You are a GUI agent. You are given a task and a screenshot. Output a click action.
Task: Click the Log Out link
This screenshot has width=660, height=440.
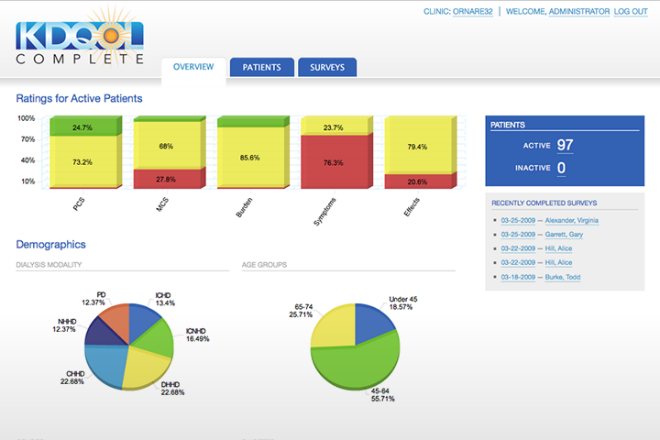[630, 11]
